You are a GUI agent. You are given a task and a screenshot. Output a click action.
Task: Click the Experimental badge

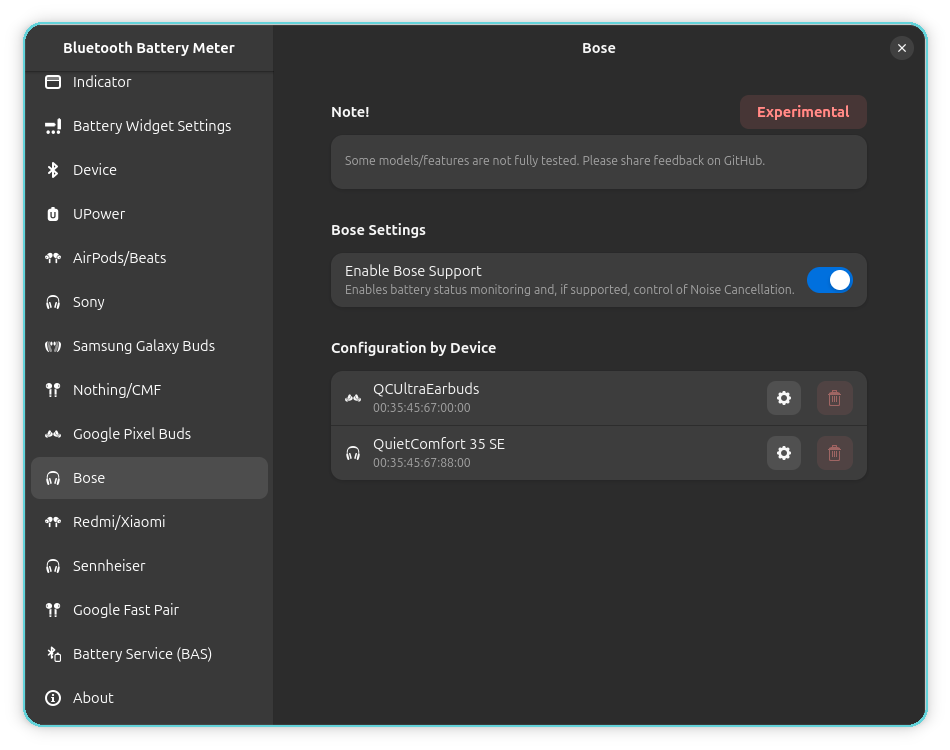[803, 112]
